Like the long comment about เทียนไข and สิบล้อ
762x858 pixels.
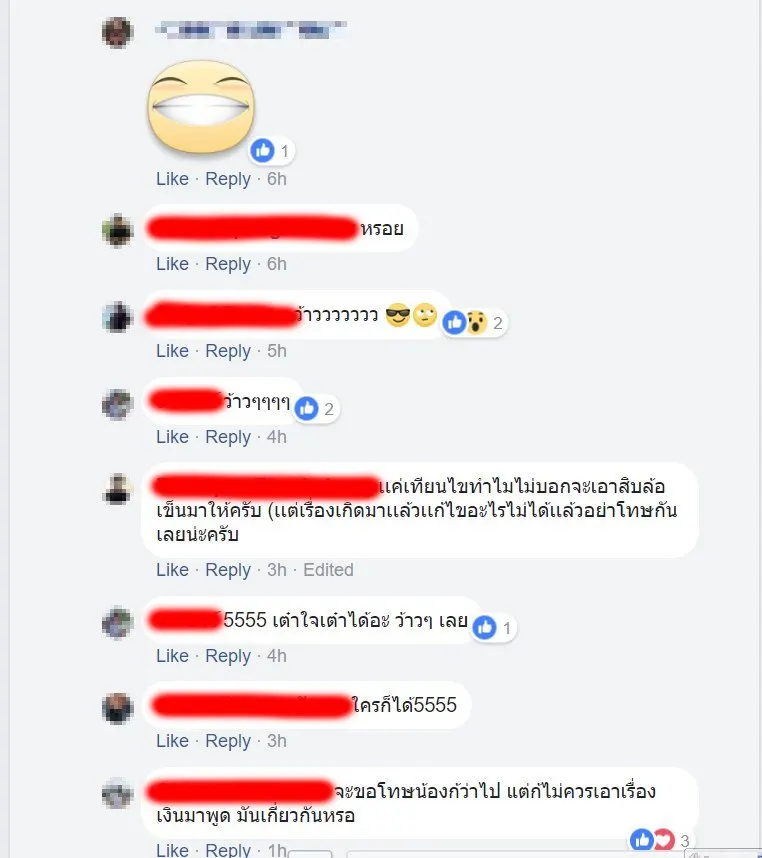(x=172, y=570)
